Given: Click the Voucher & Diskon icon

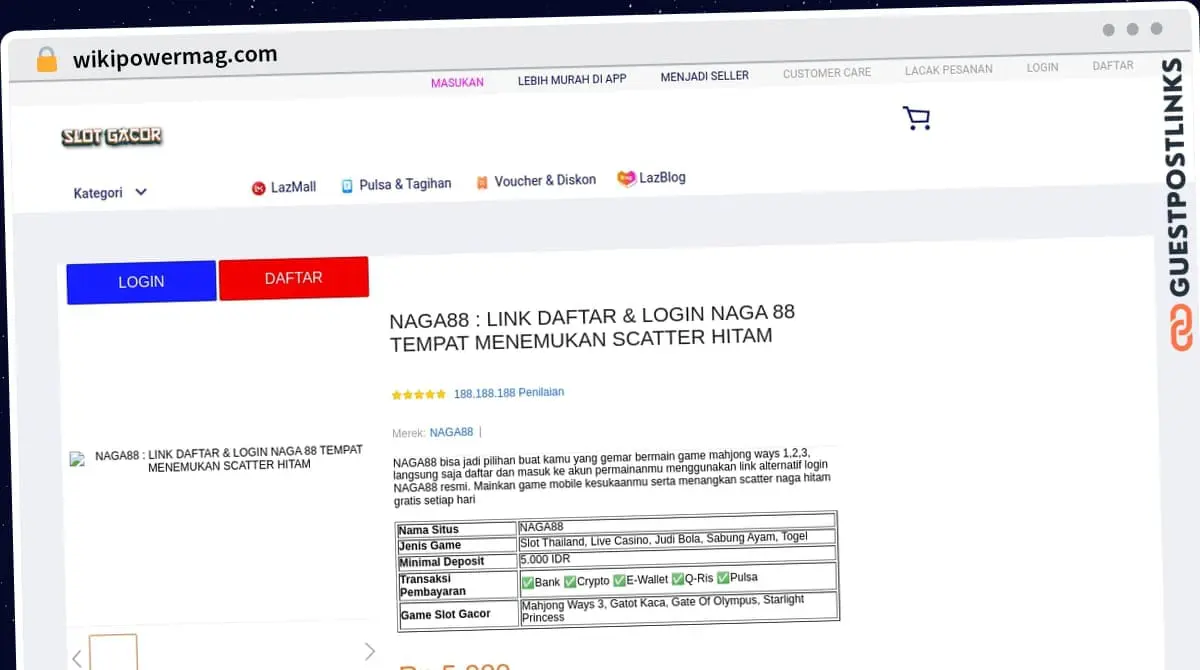Looking at the screenshot, I should click(482, 183).
